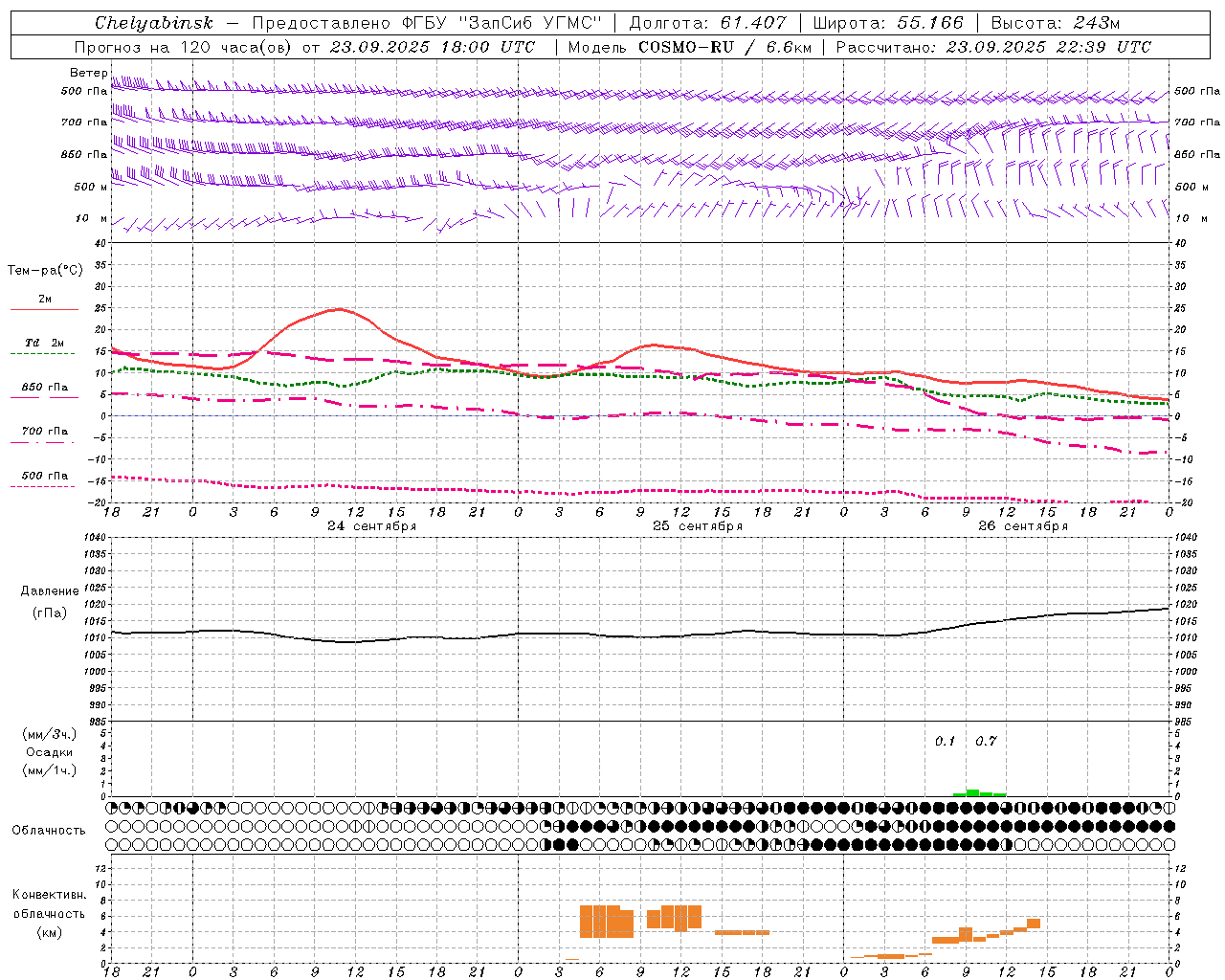Click the Давление pressure panel label

(x=50, y=591)
